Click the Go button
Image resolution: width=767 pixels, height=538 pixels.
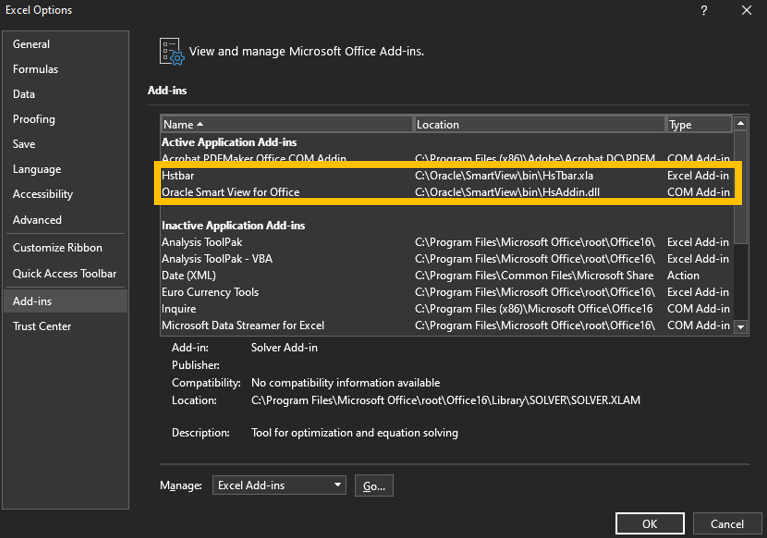374,485
